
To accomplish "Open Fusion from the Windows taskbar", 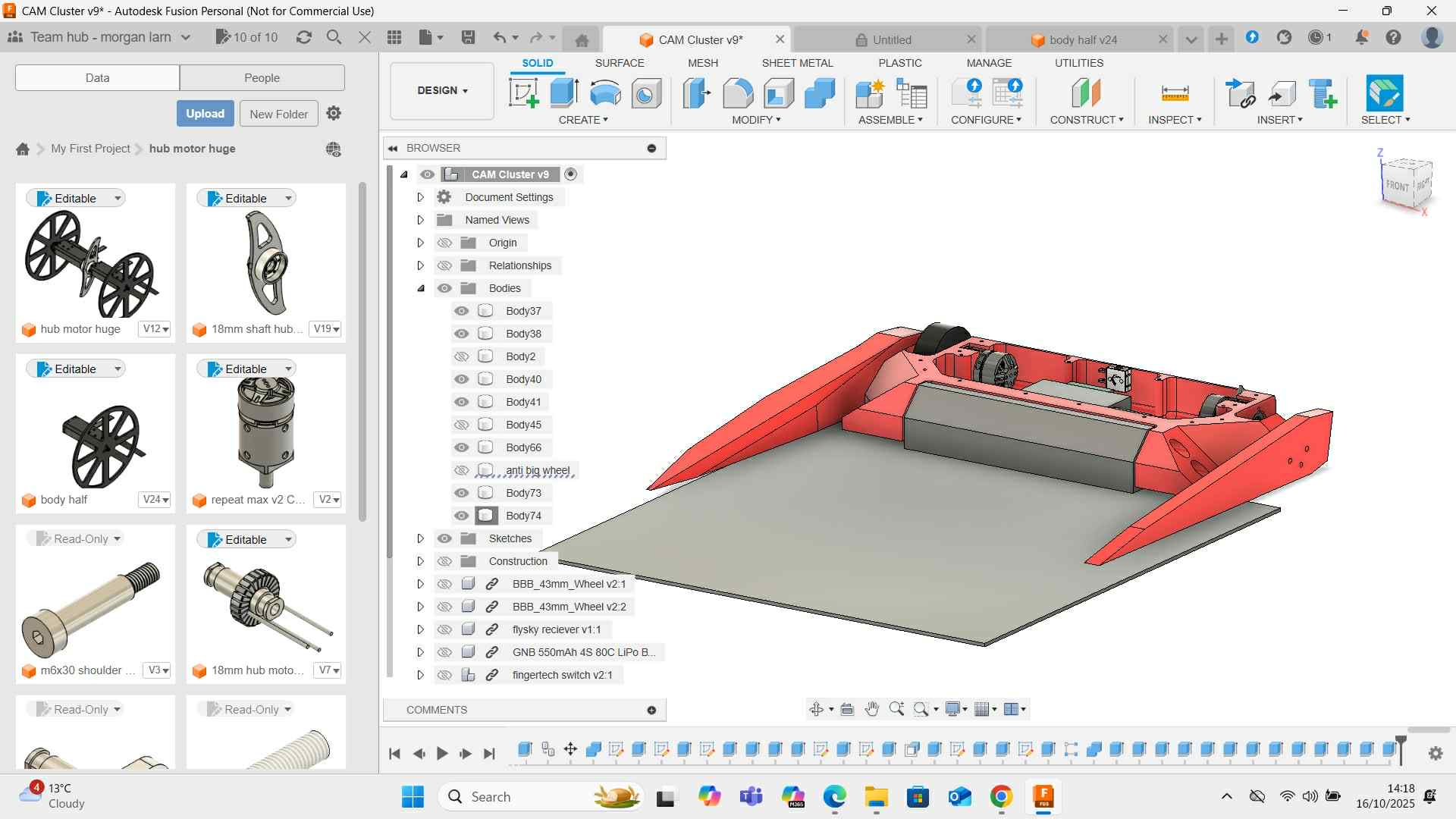I will click(1043, 796).
